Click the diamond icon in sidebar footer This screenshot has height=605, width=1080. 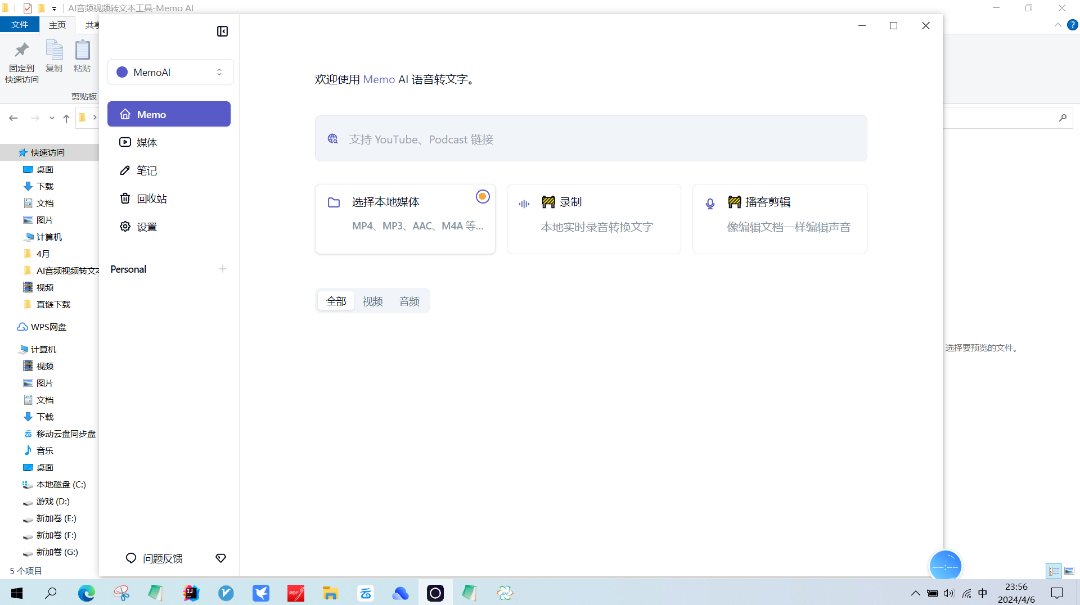pos(221,558)
